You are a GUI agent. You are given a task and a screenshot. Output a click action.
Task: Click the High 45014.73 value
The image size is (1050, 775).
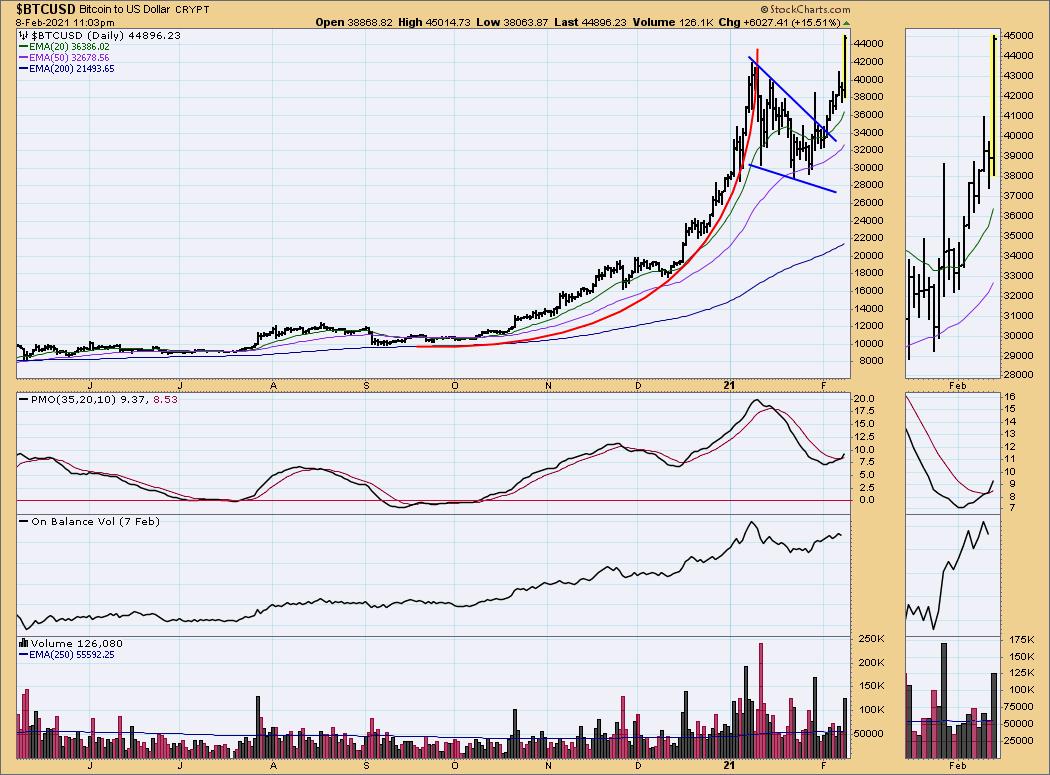[434, 22]
